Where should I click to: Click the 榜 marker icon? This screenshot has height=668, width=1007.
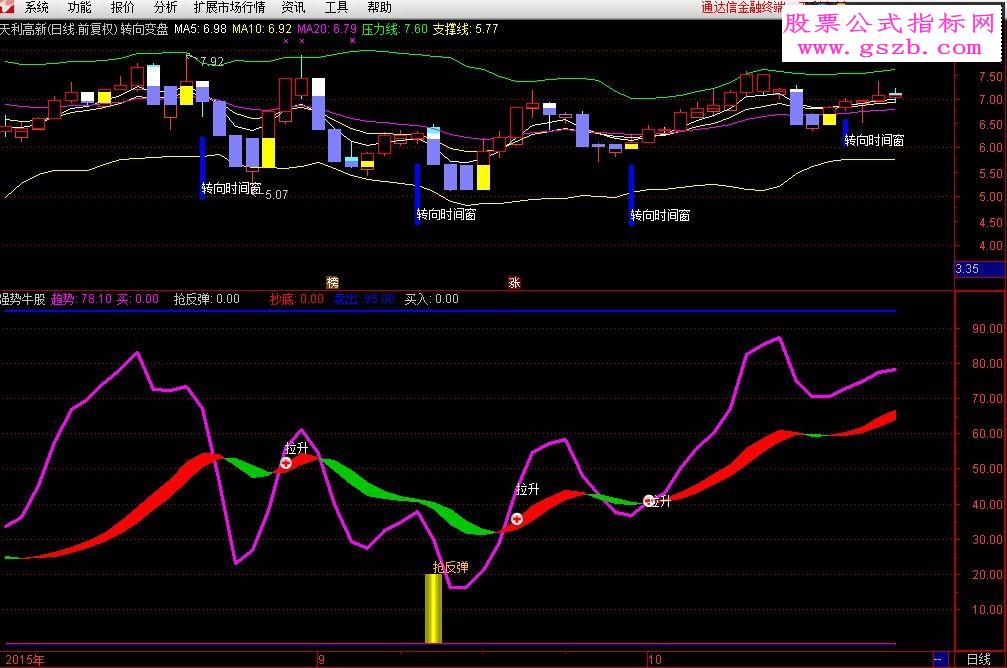[332, 282]
